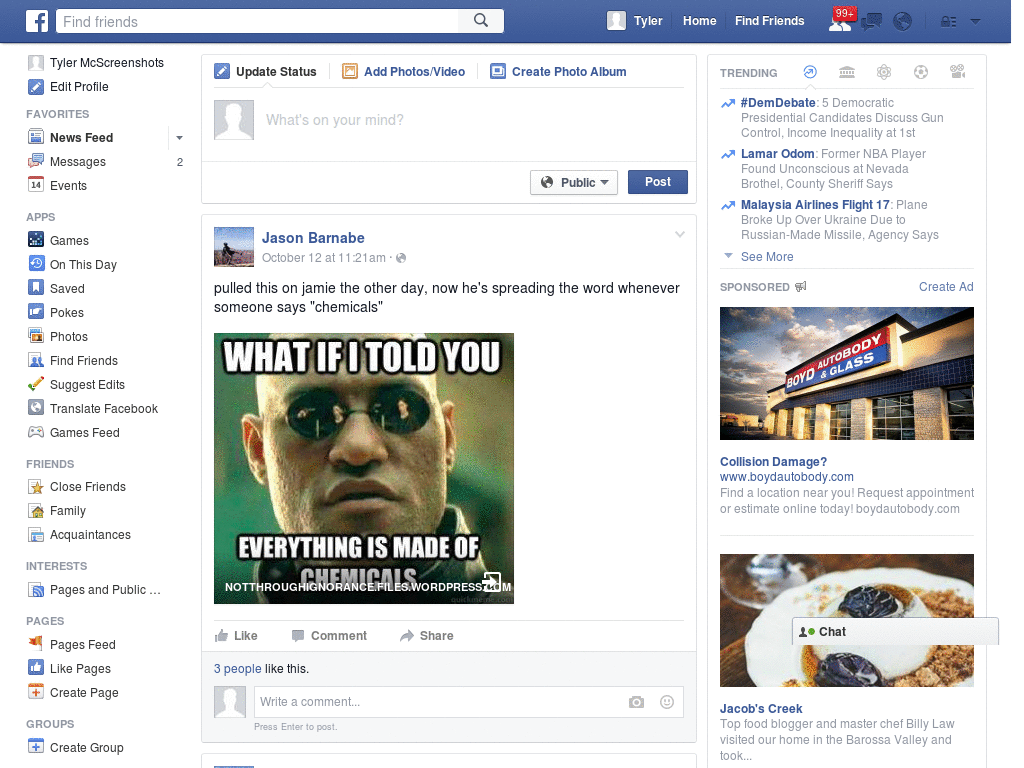The width and height of the screenshot is (1024, 768).
Task: View the 3 people who like this
Action: pyautogui.click(x=237, y=669)
